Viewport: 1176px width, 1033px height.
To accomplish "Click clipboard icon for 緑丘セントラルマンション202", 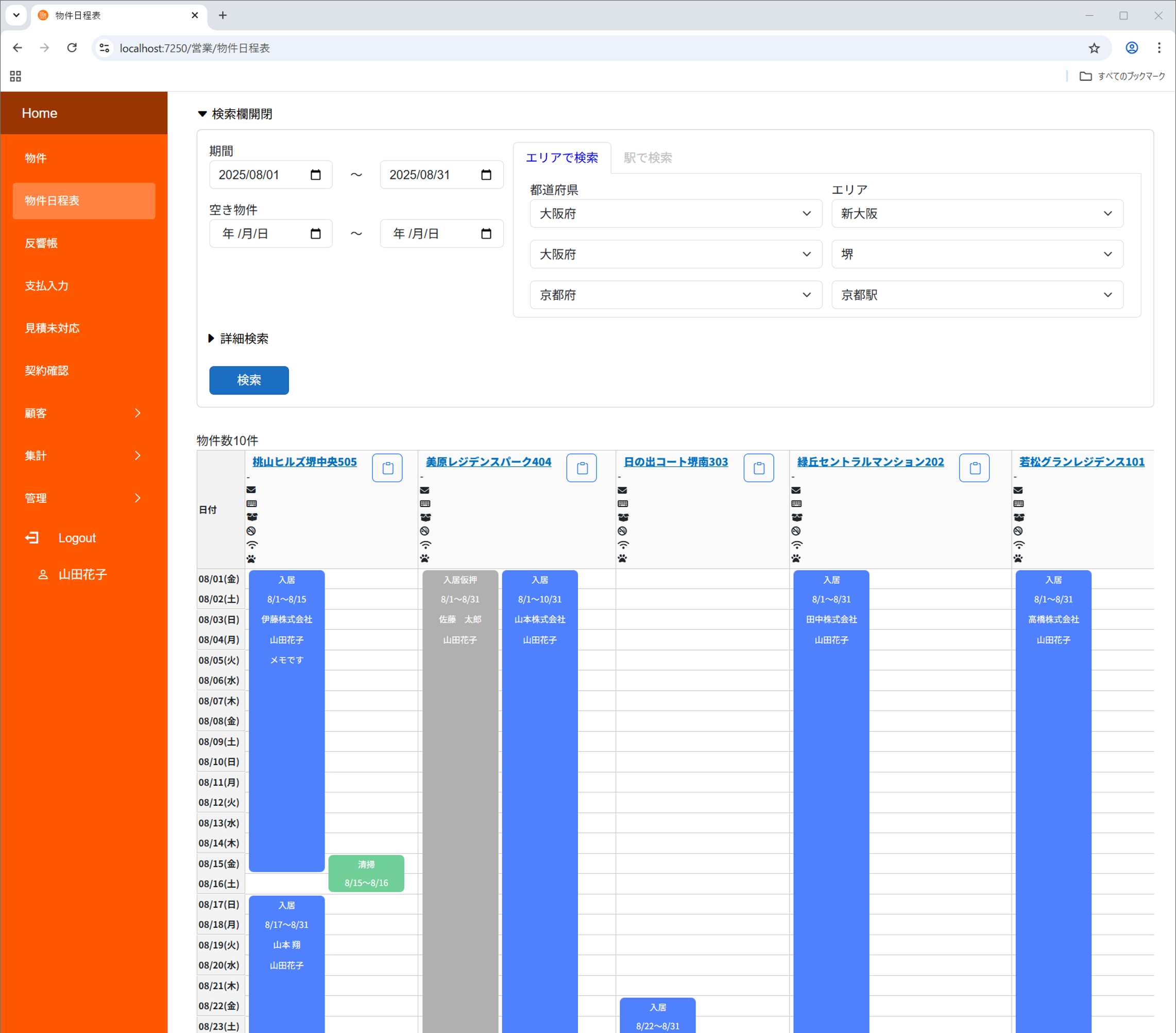I will pos(974,468).
